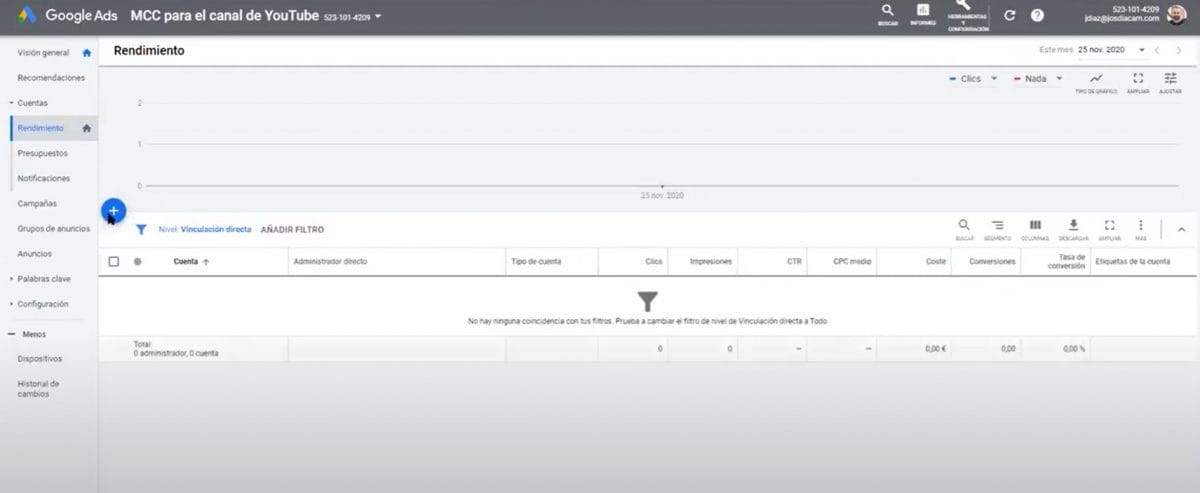Click table Ampliar expand icon
The image size is (1200, 493).
coord(1109,230)
